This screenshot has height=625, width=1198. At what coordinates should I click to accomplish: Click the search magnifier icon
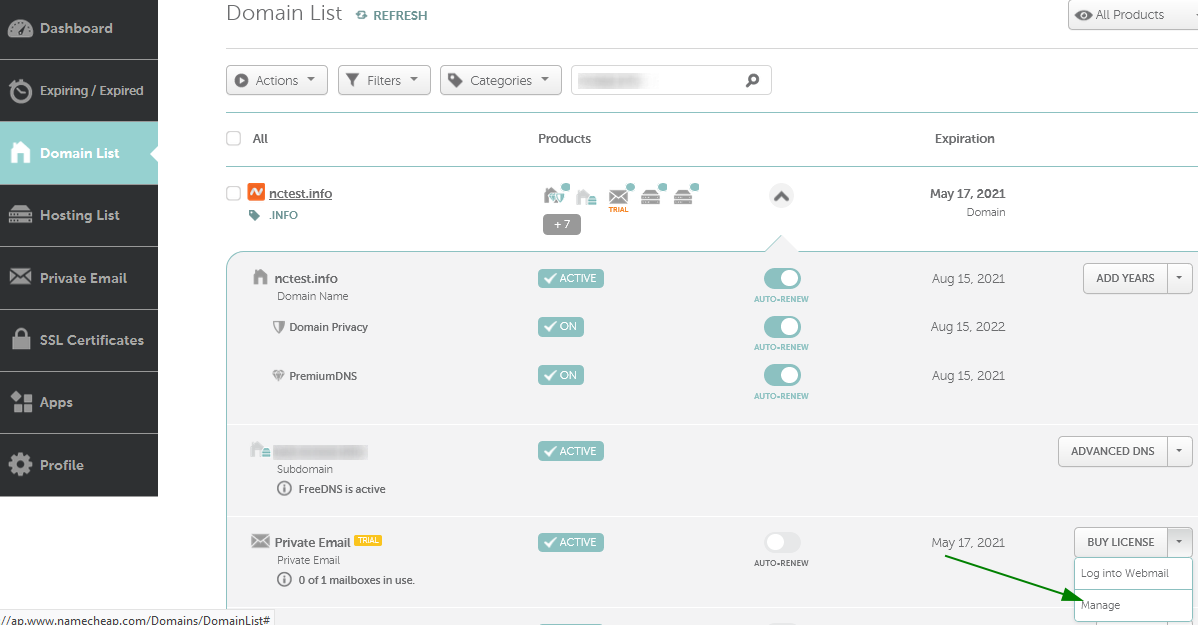[x=753, y=80]
